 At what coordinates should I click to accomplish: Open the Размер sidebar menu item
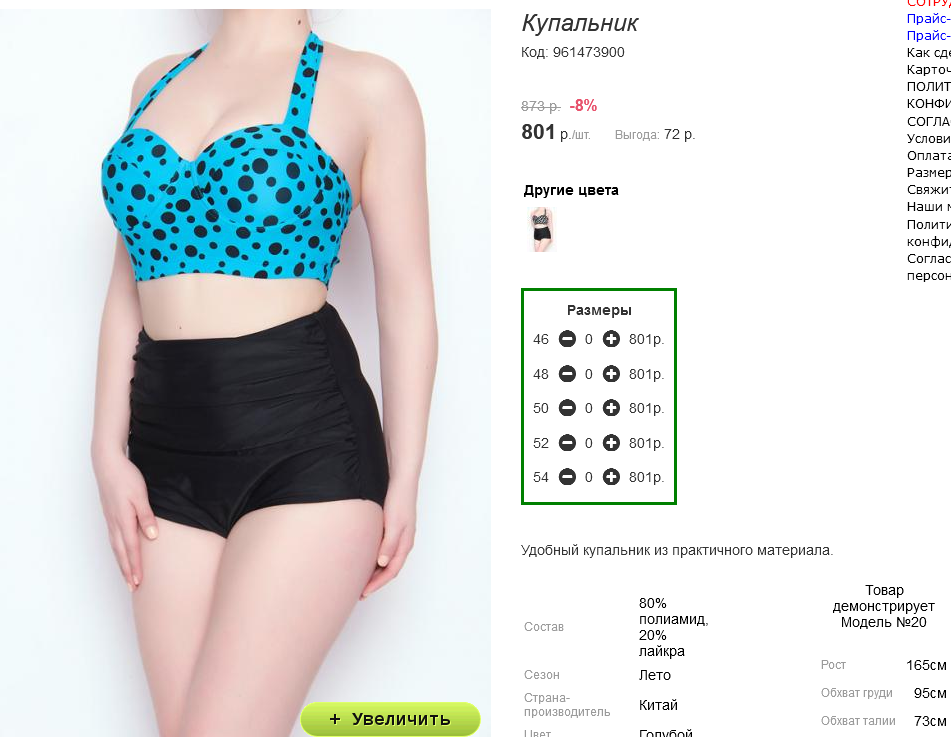pos(929,173)
